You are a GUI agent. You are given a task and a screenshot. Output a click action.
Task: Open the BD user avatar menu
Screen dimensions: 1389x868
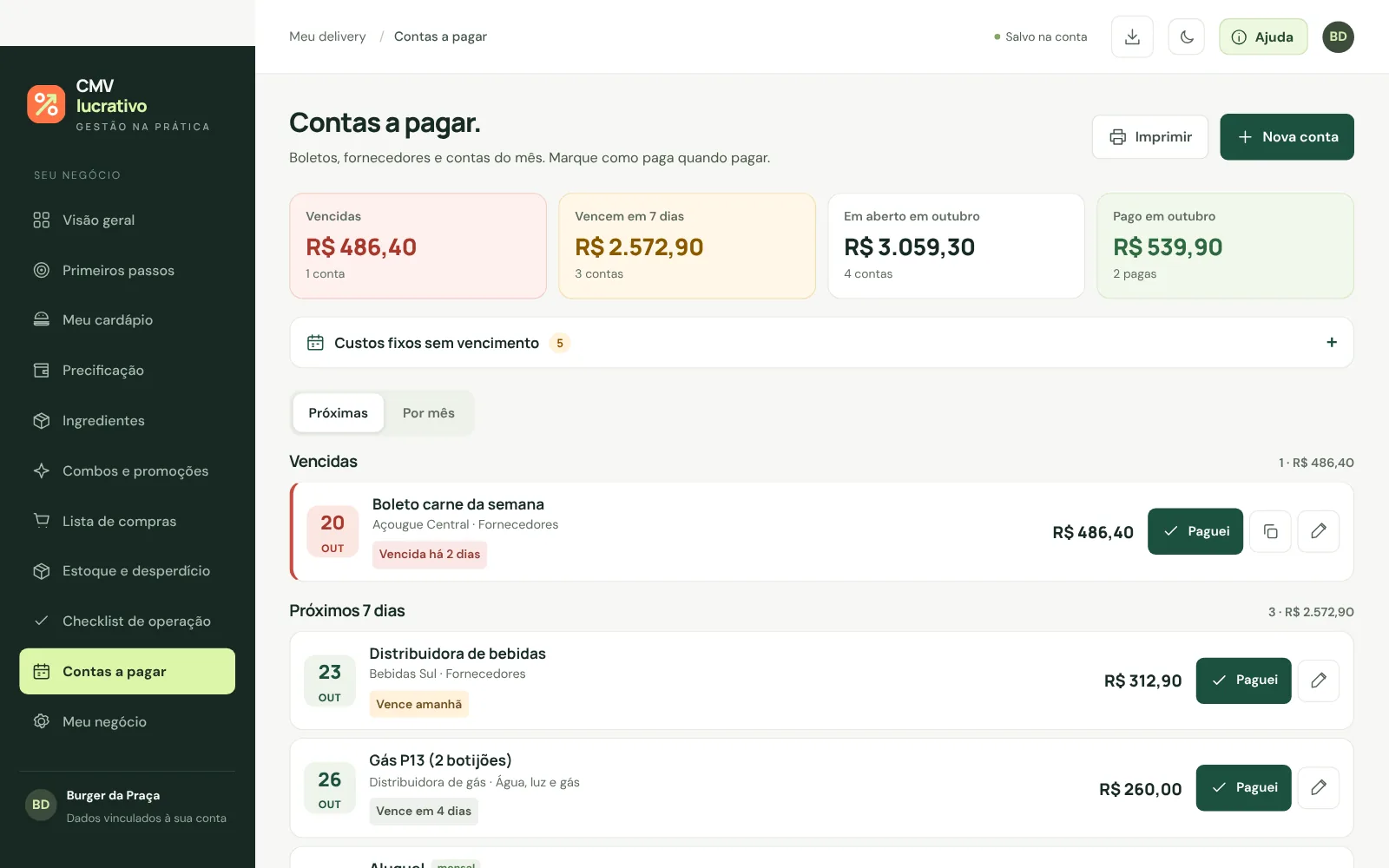pos(1338,36)
